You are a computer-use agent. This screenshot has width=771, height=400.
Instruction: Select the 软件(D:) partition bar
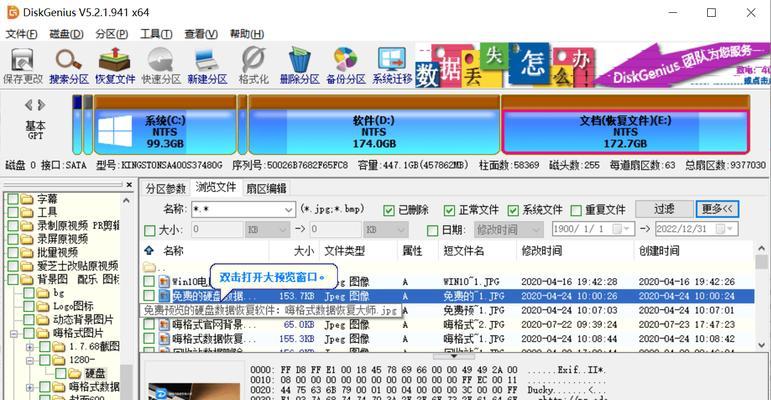click(374, 125)
